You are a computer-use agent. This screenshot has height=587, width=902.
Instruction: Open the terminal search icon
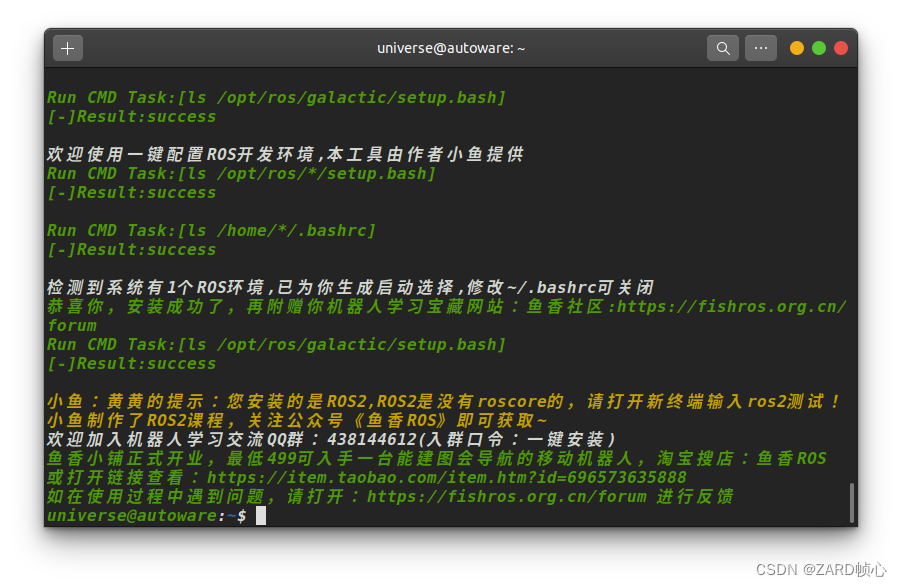723,48
